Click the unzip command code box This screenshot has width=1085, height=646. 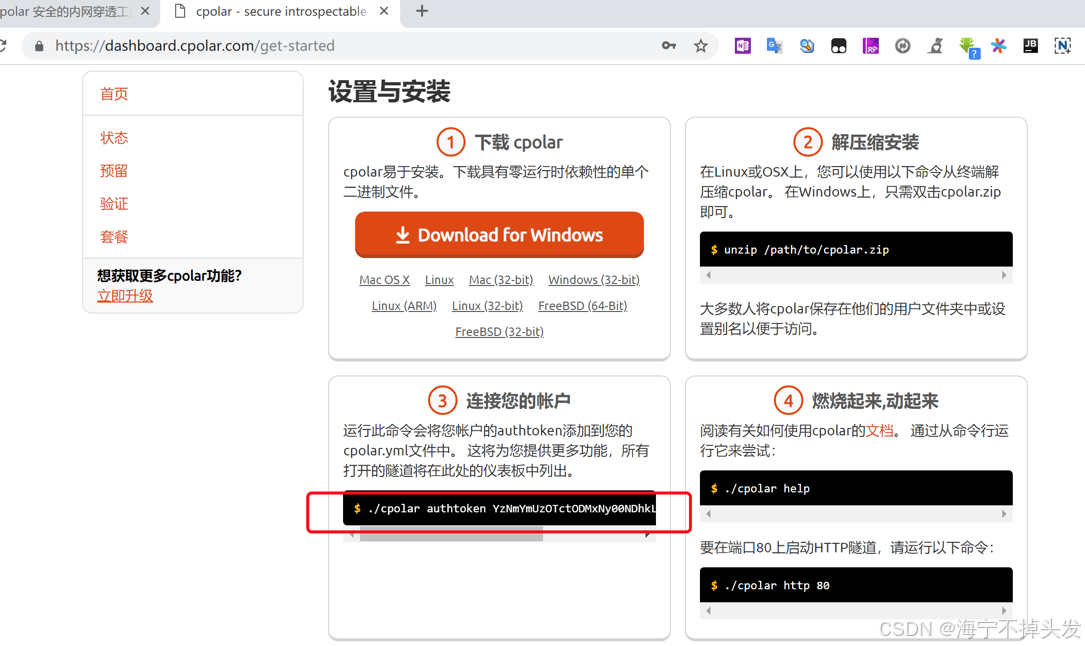[x=856, y=250]
